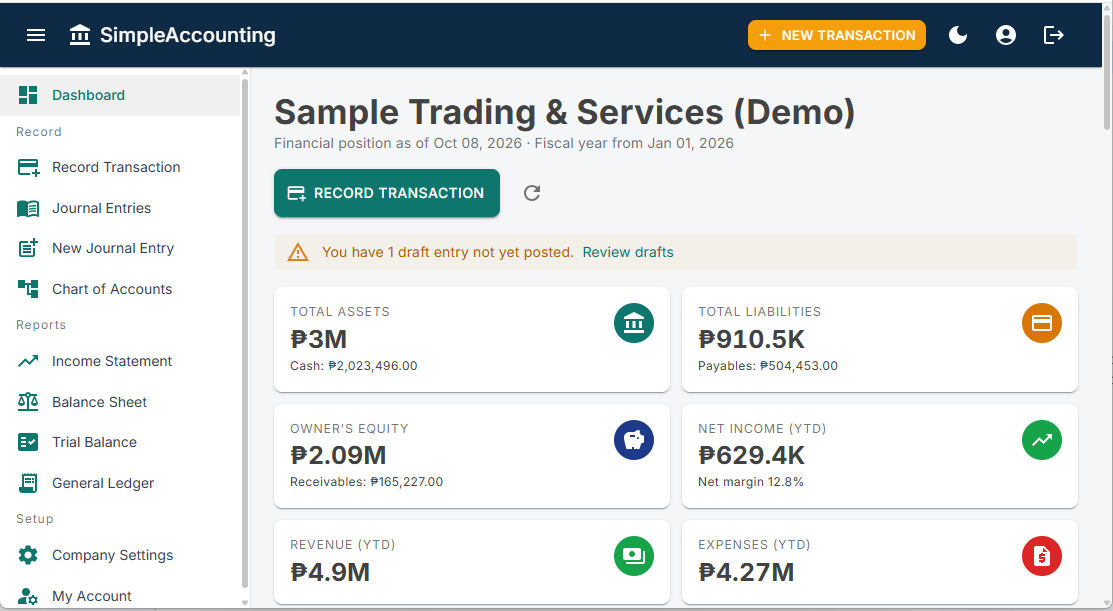Image resolution: width=1113 pixels, height=611 pixels.
Task: Click the Net margin 12.8% text
Action: pyautogui.click(x=750, y=482)
